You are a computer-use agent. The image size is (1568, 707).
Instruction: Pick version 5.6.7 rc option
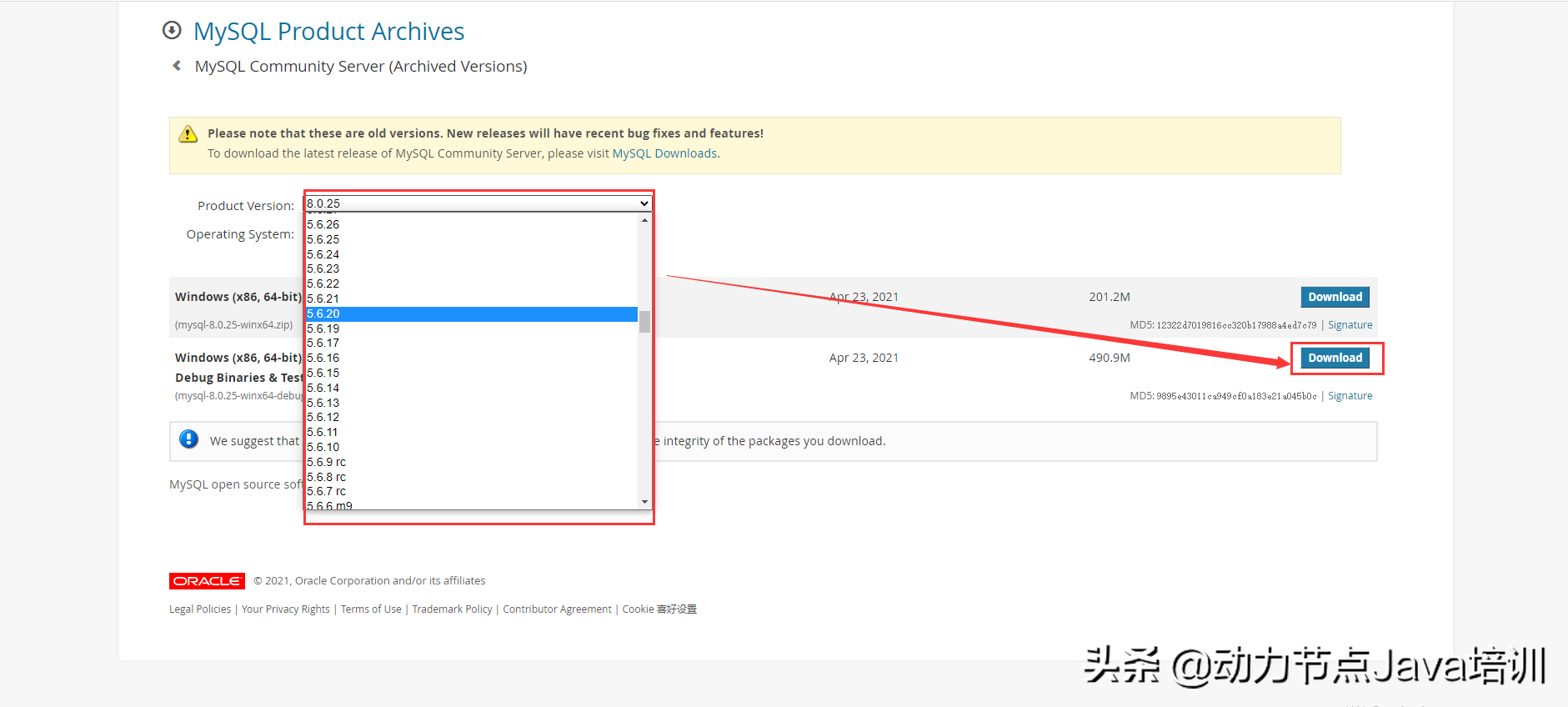471,491
